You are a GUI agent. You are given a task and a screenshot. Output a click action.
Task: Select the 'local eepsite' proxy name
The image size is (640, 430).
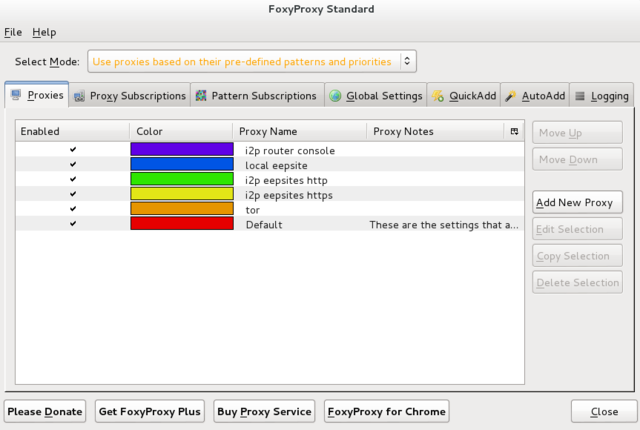pos(276,165)
